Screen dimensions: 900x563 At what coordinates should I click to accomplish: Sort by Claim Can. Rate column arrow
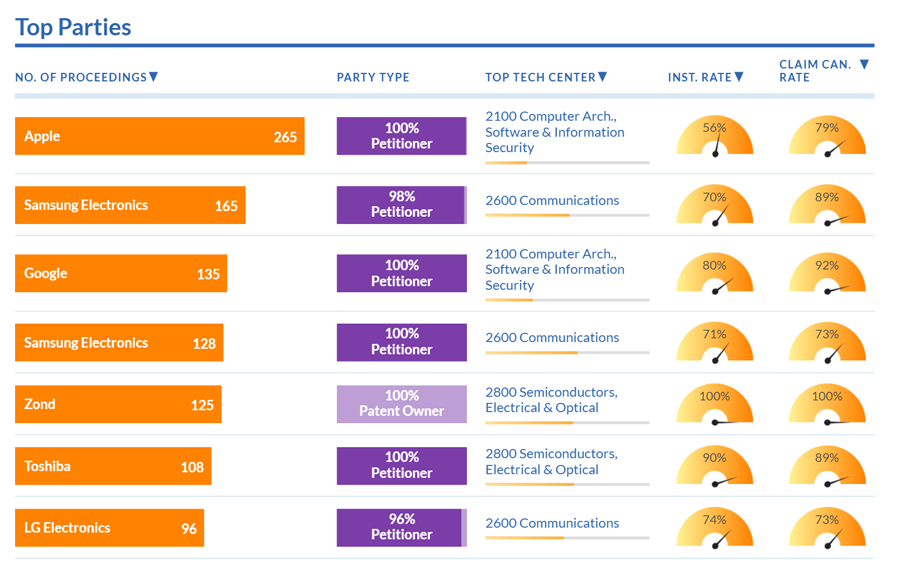(x=864, y=65)
